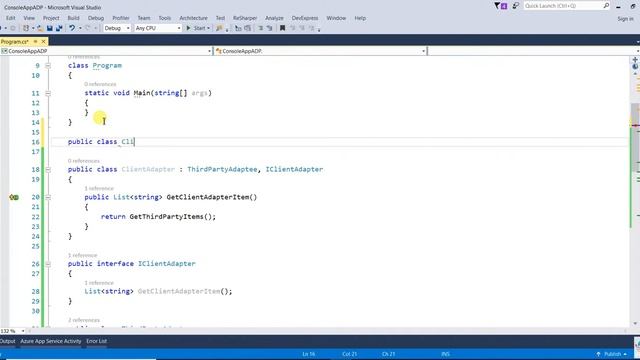This screenshot has height=360, width=640.
Task: Open the Analyze menu
Action: tap(274, 18)
